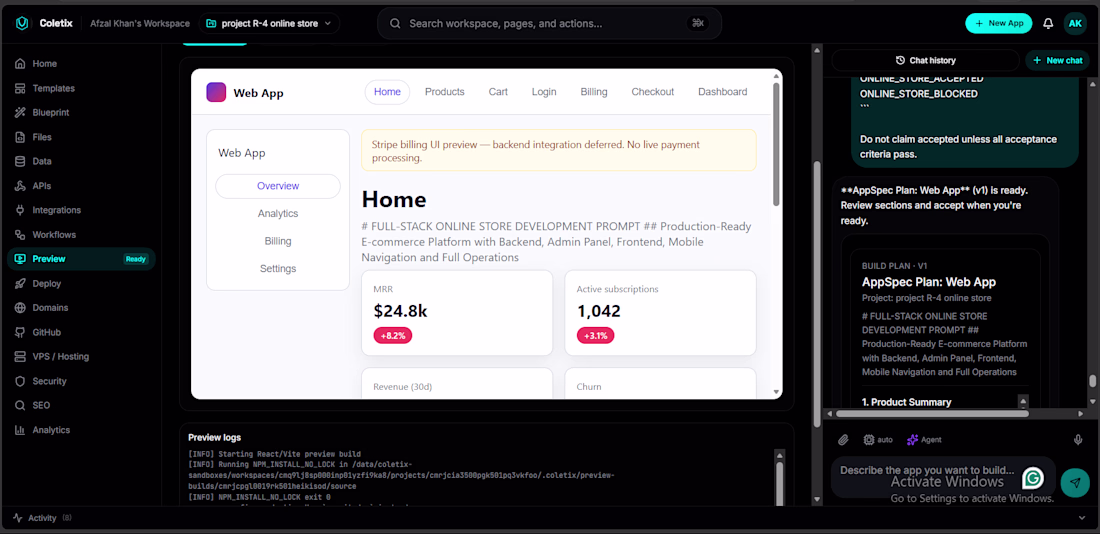
Task: Click the preview frame scroll-down arrow
Action: point(776,392)
